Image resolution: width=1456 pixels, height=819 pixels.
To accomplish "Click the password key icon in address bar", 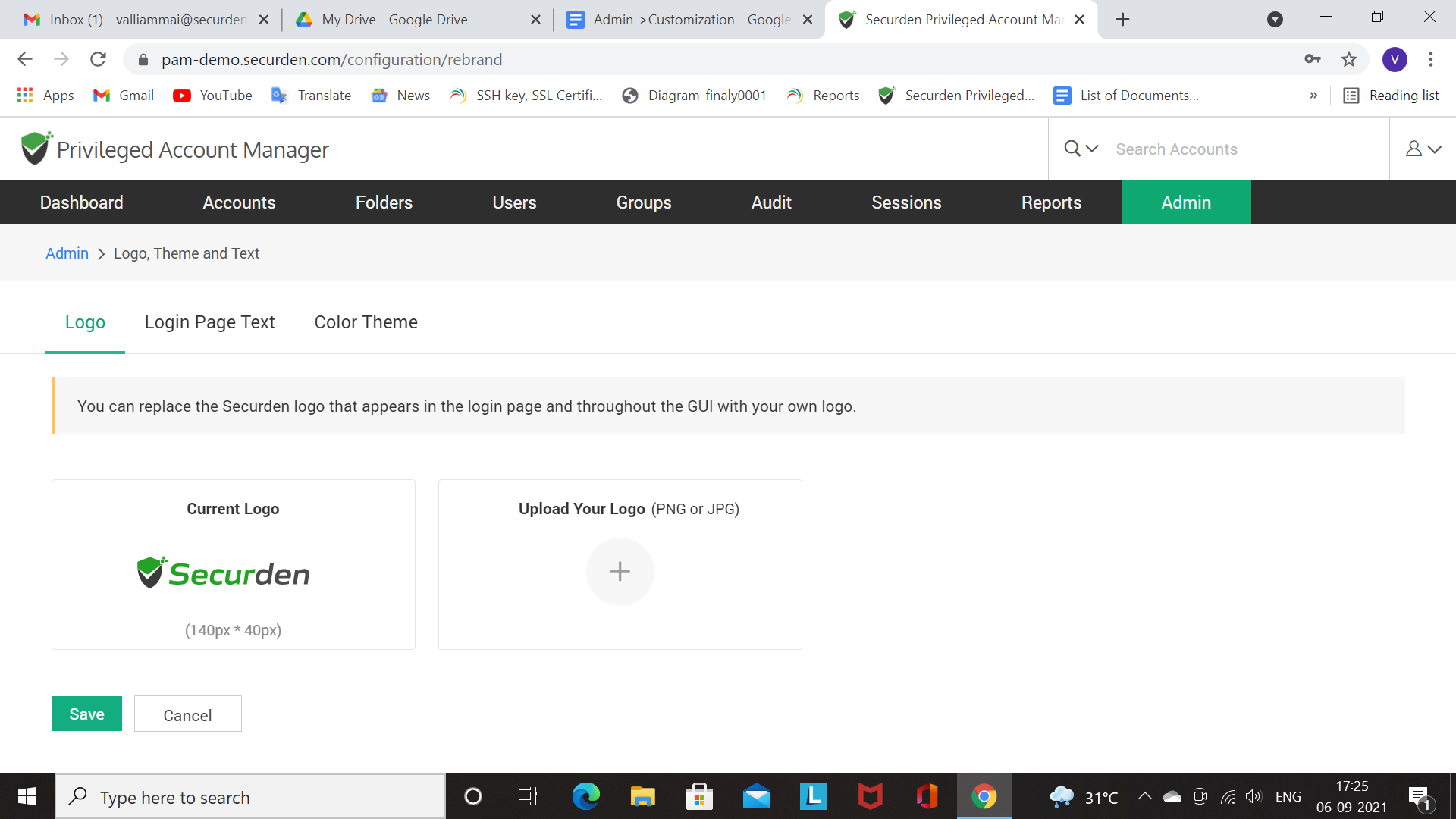I will (x=1313, y=59).
